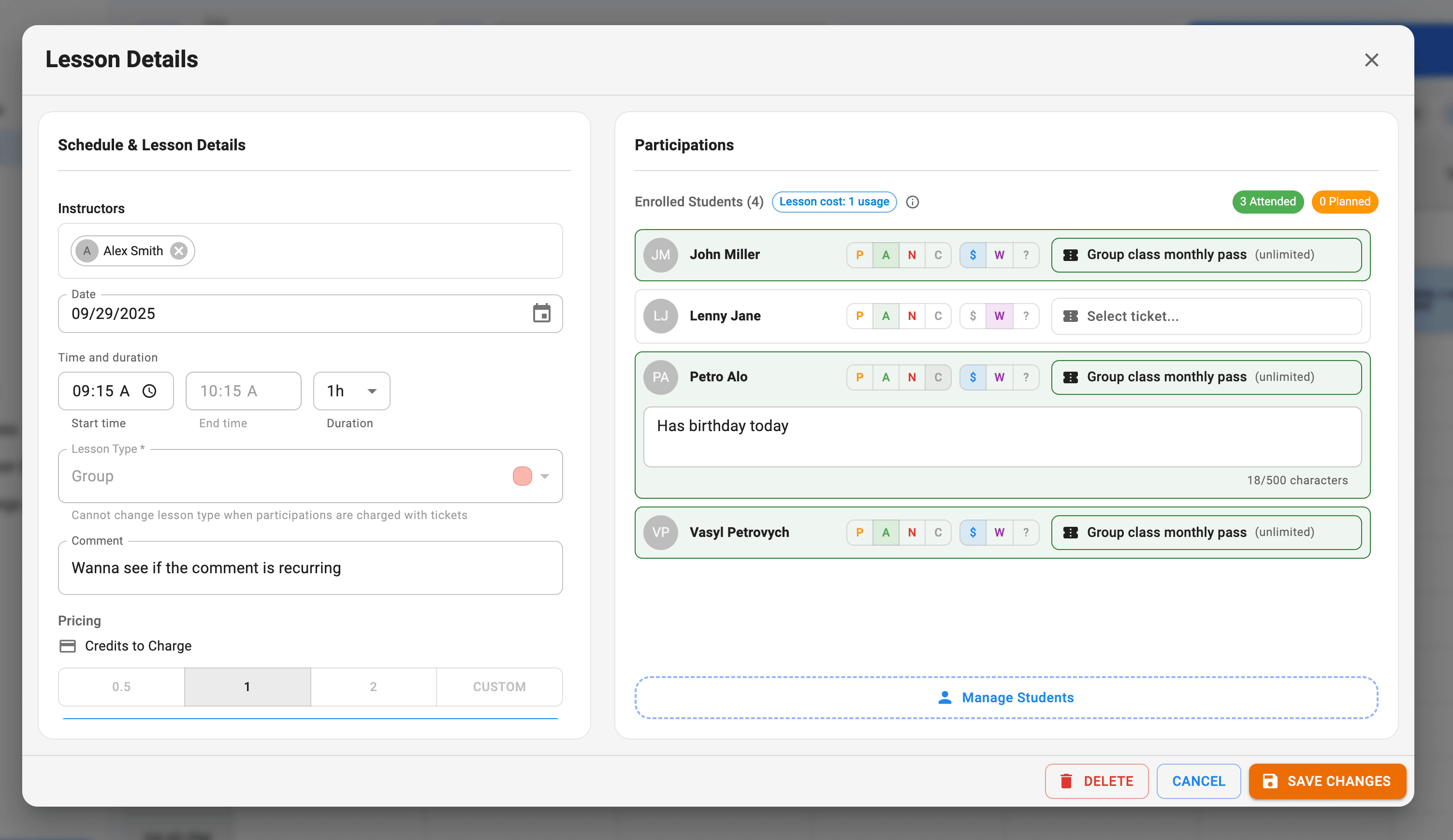
Task: Open Manage Students
Action: 1006,697
